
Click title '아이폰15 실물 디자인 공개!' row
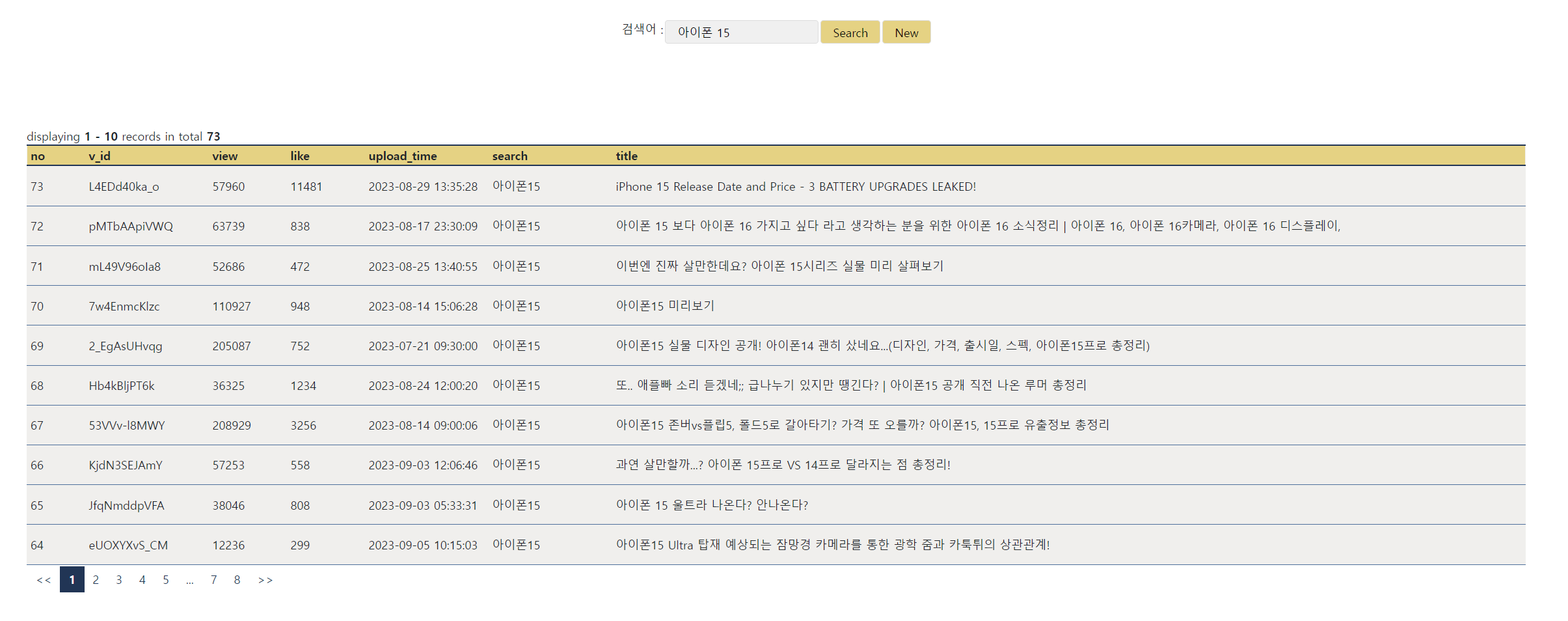[883, 346]
